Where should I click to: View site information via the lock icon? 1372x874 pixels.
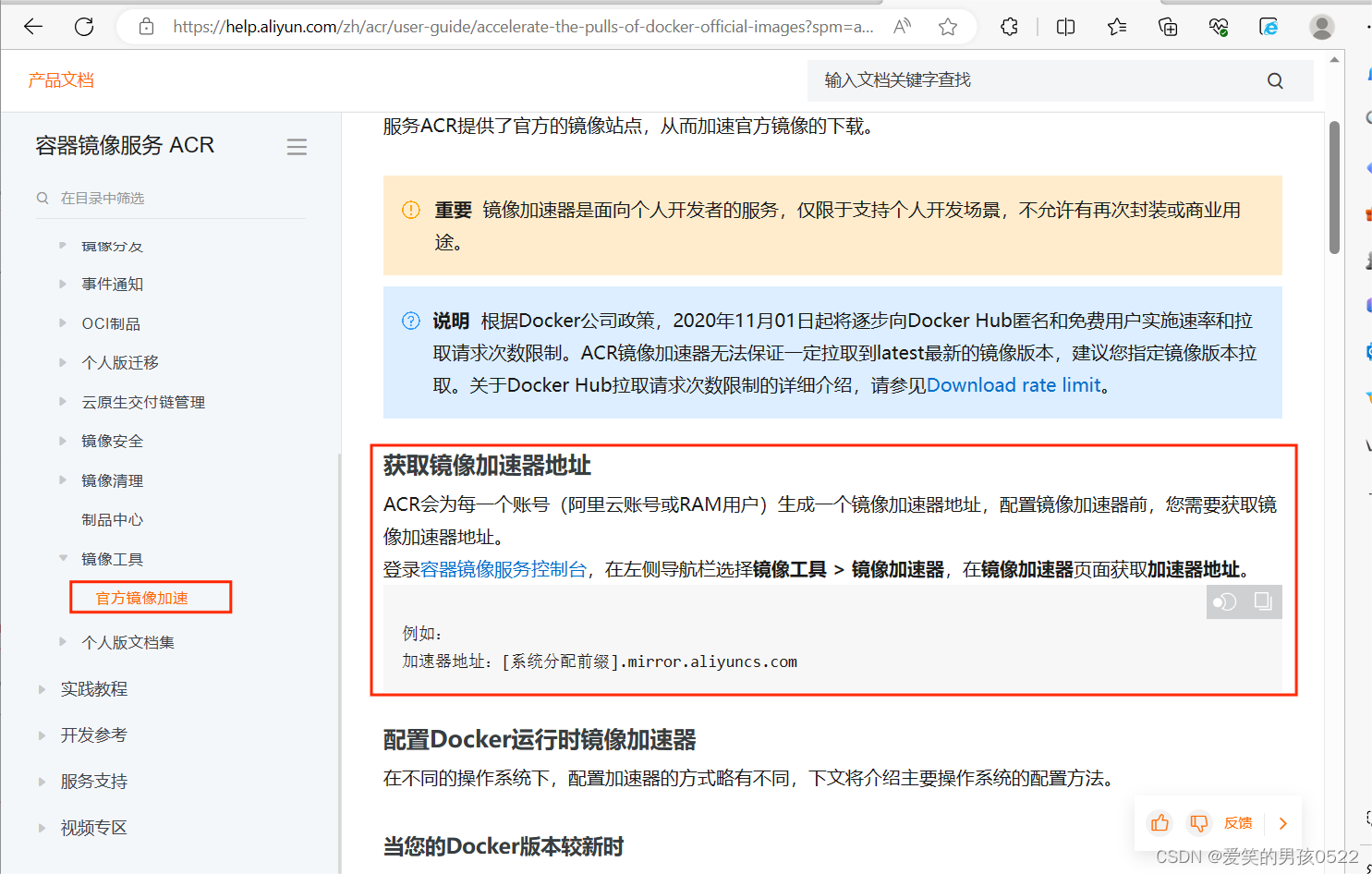tap(146, 27)
